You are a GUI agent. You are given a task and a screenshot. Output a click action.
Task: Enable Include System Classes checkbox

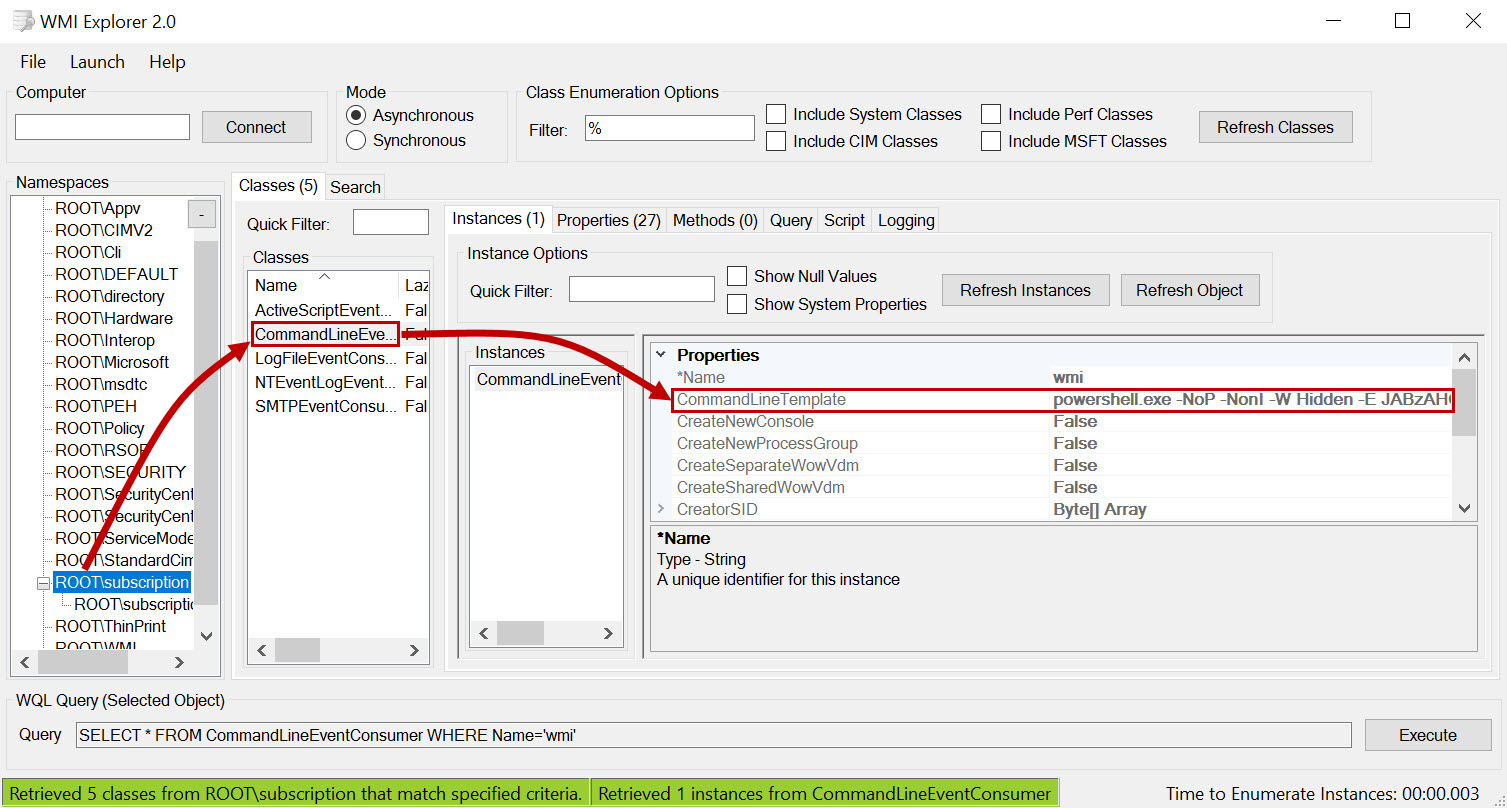click(x=776, y=114)
